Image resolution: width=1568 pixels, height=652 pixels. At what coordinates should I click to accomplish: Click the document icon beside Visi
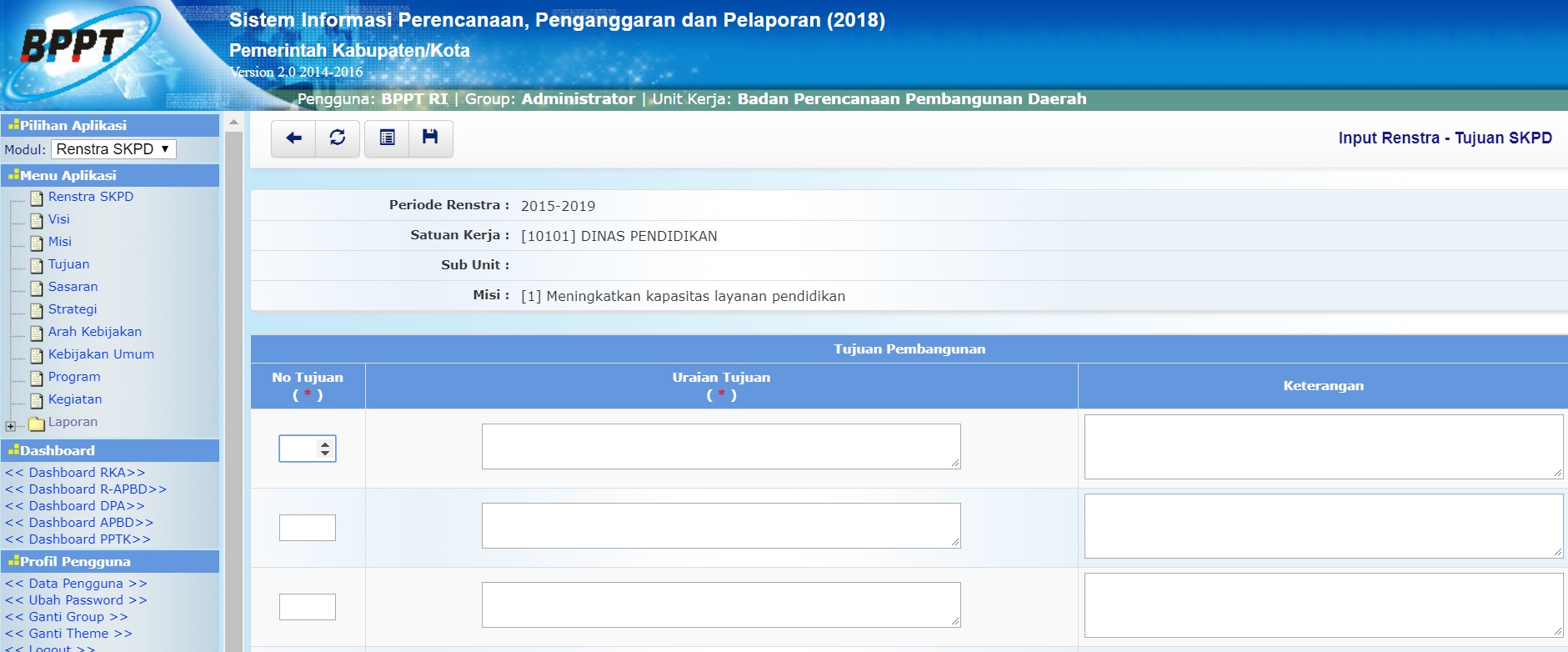(x=37, y=221)
